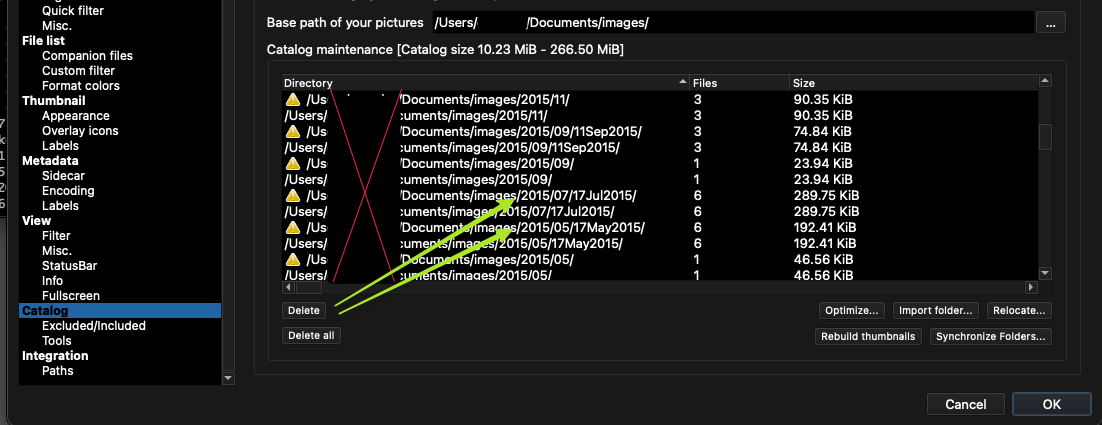Click warning icon of the 2015/11/ row
Viewport: 1102px width, 425px height.
pos(293,100)
